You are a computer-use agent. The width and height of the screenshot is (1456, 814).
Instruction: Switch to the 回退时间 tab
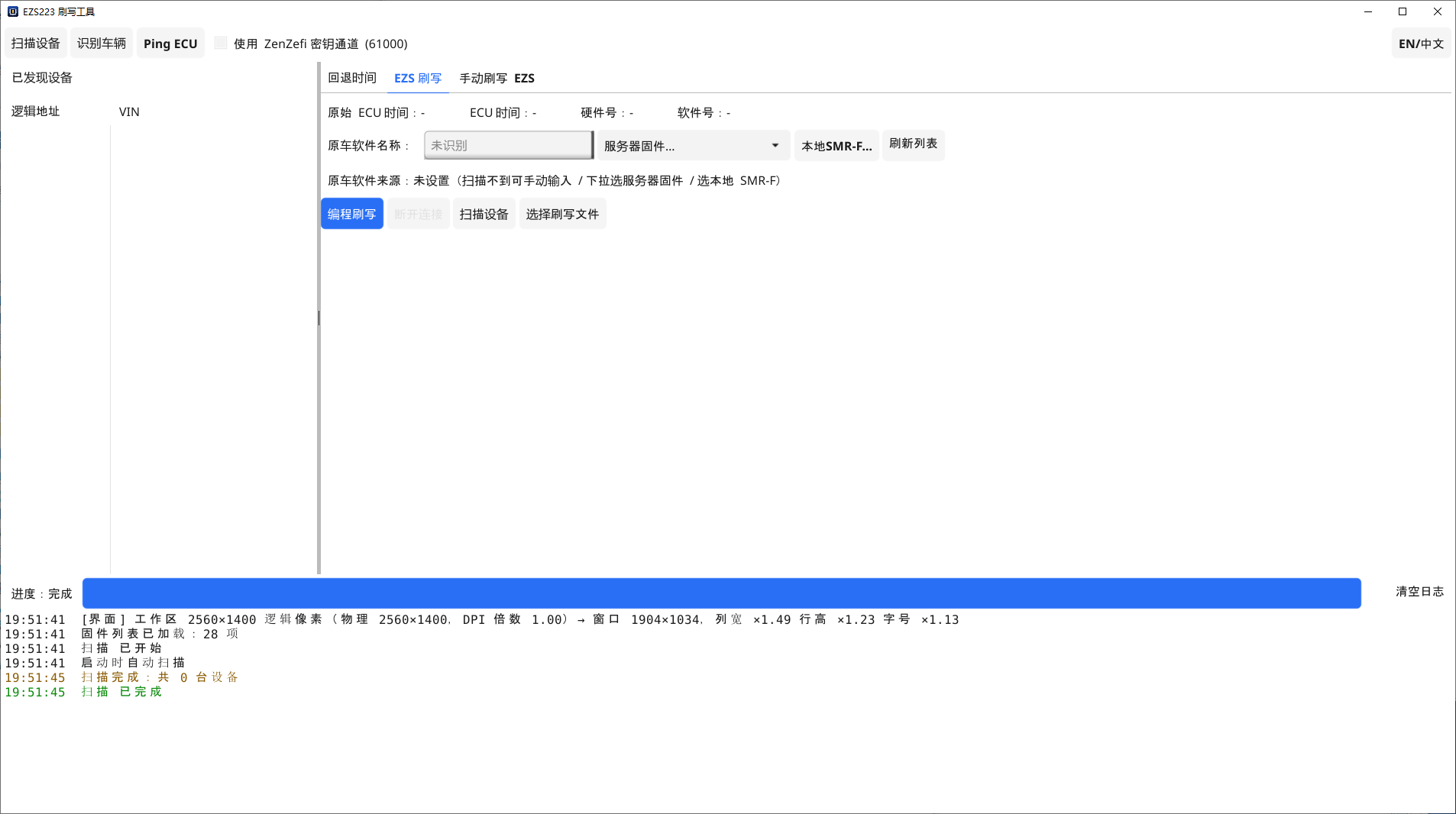click(x=352, y=78)
